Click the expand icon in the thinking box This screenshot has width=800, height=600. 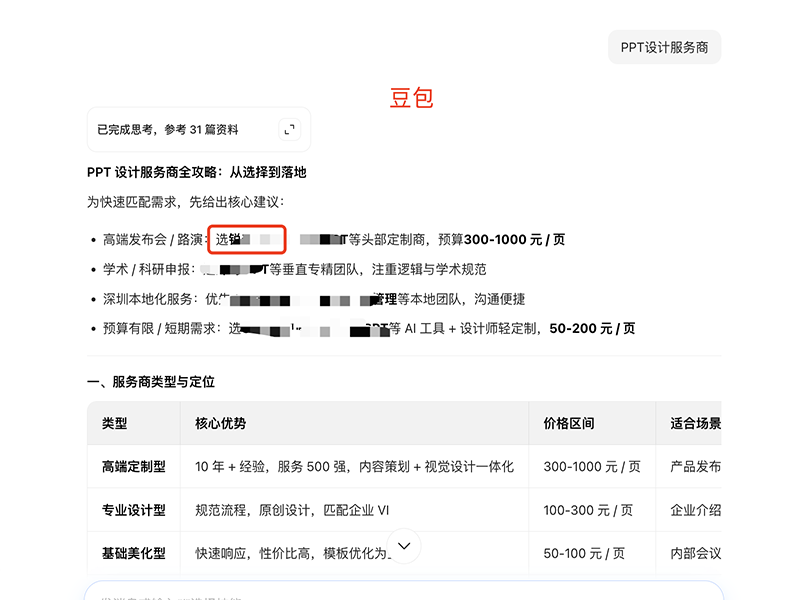point(289,129)
